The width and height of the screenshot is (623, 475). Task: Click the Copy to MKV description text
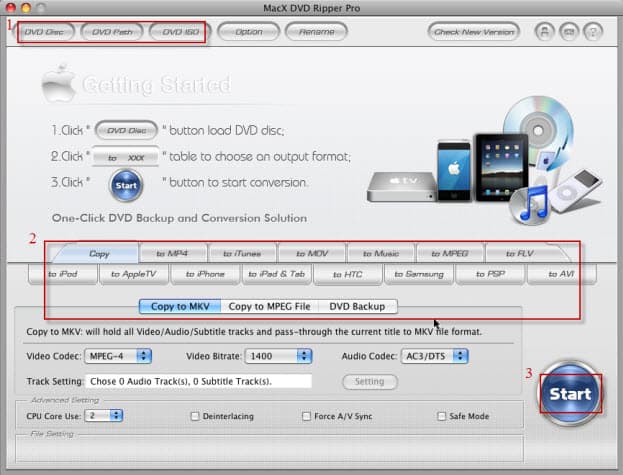point(254,332)
